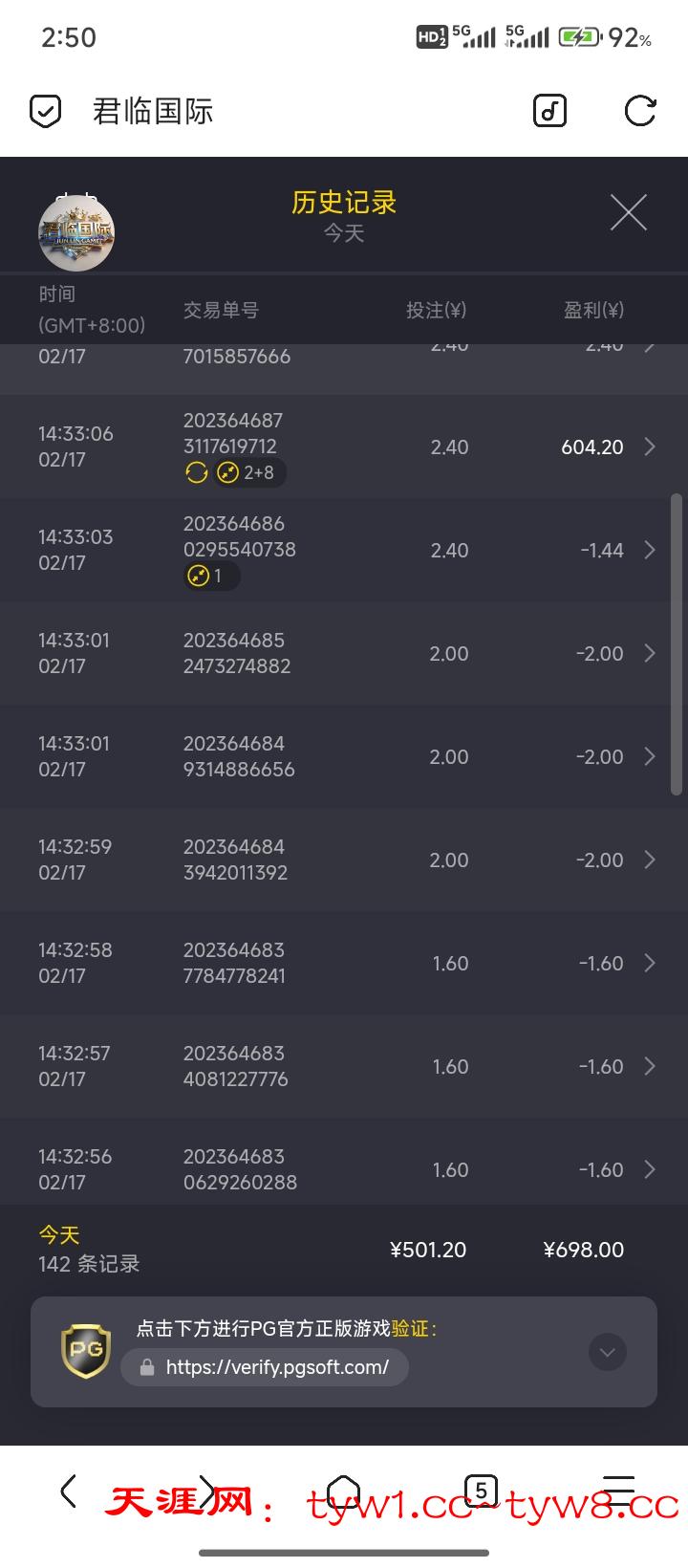Open the https://verify.pgsoft.com/ link
The image size is (688, 1568).
pyautogui.click(x=276, y=1367)
